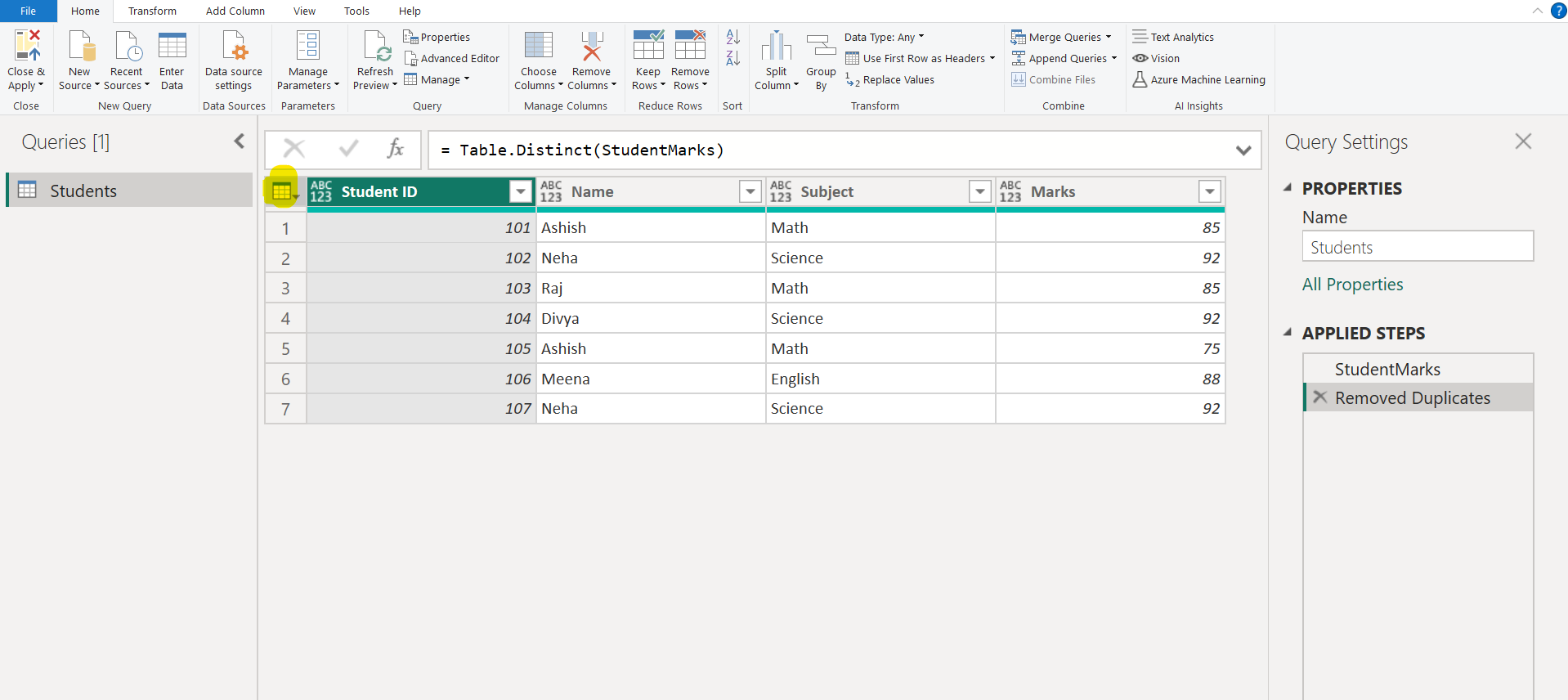Open the Add Column tab

[235, 11]
